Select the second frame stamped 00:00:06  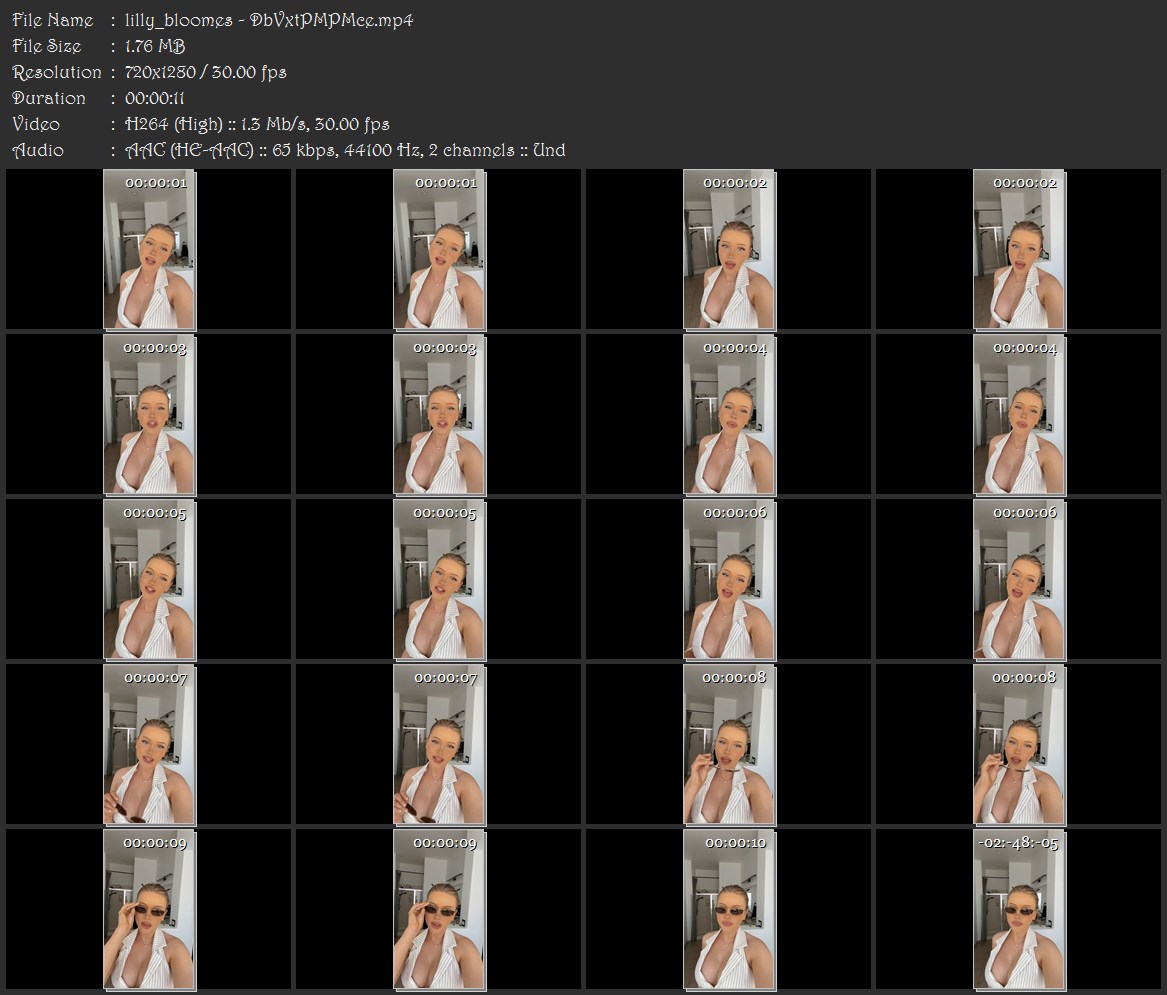point(1019,580)
